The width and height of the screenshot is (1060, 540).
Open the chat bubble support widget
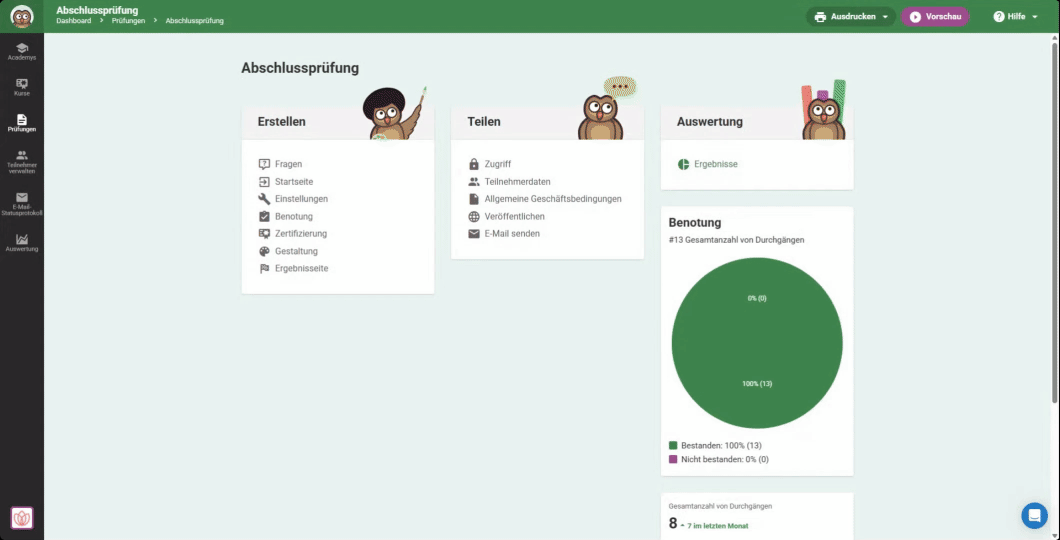pyautogui.click(x=1034, y=515)
